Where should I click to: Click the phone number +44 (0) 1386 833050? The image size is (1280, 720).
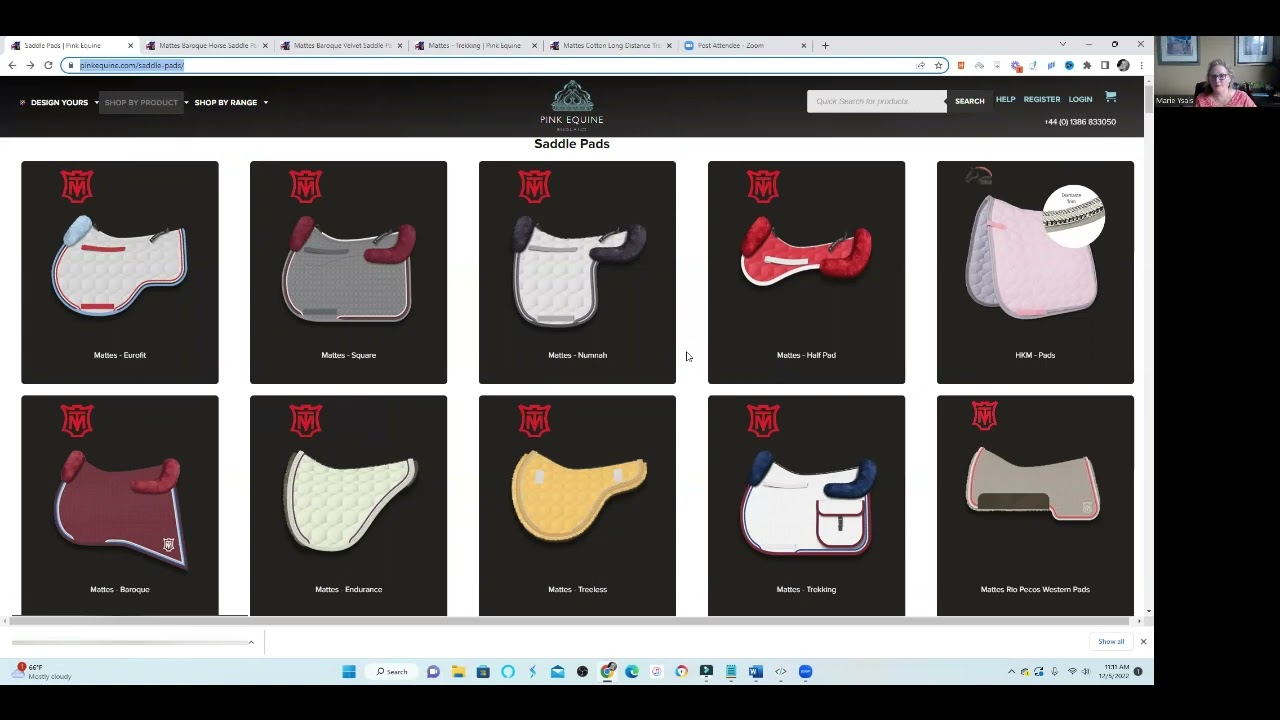coord(1080,122)
